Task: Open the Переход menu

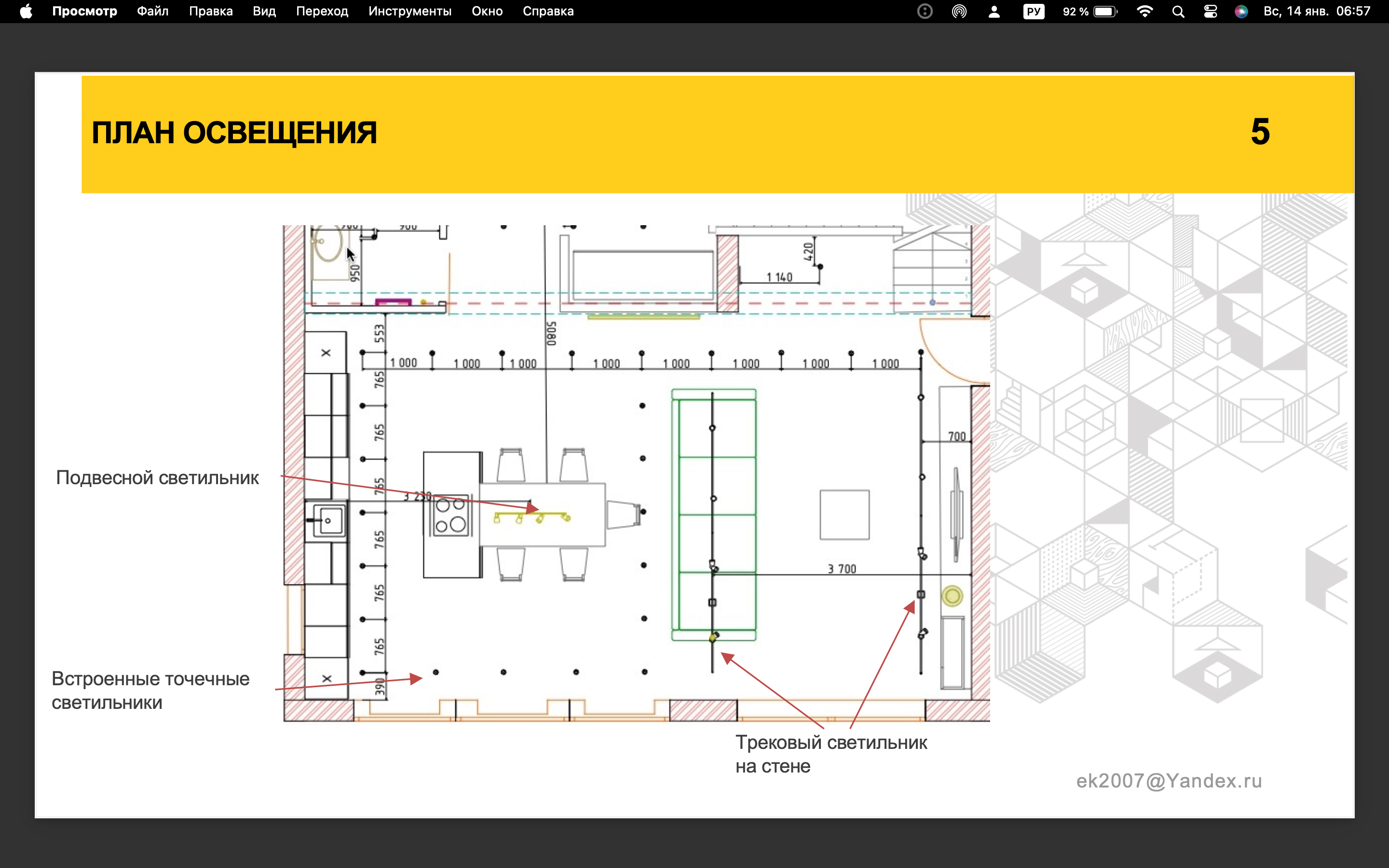Action: pyautogui.click(x=322, y=12)
